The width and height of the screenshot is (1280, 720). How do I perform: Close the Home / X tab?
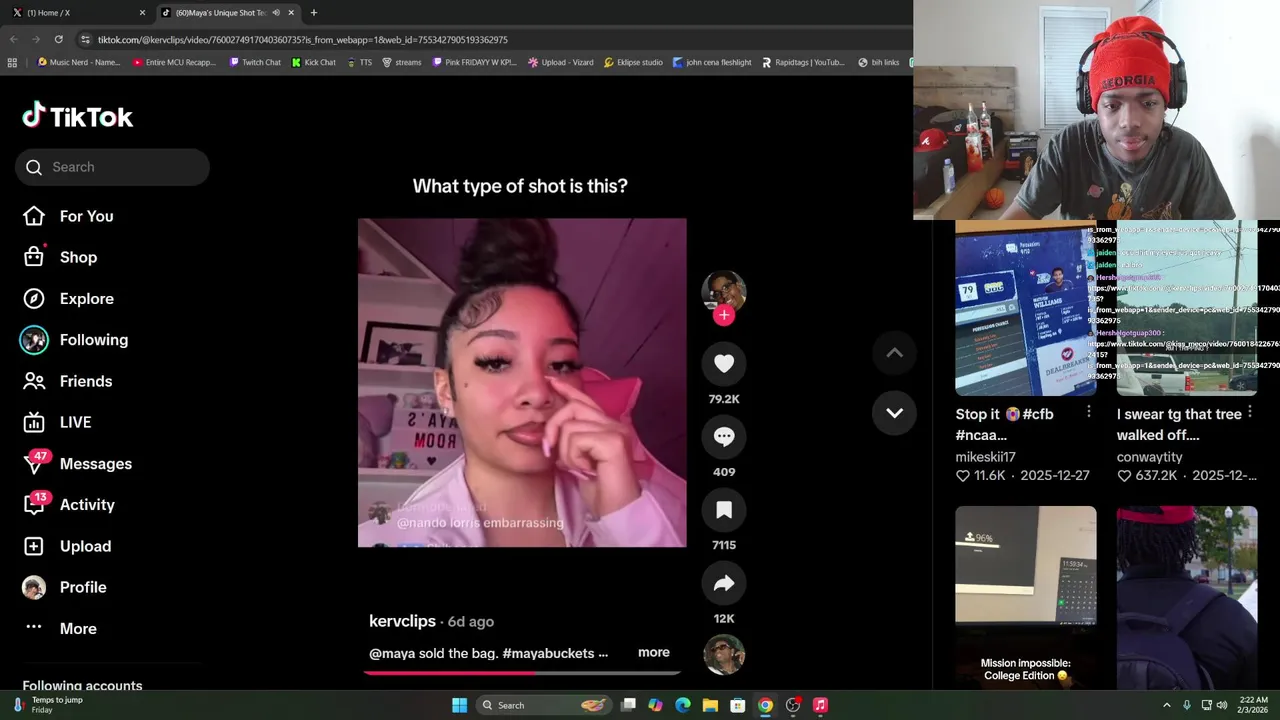142,13
